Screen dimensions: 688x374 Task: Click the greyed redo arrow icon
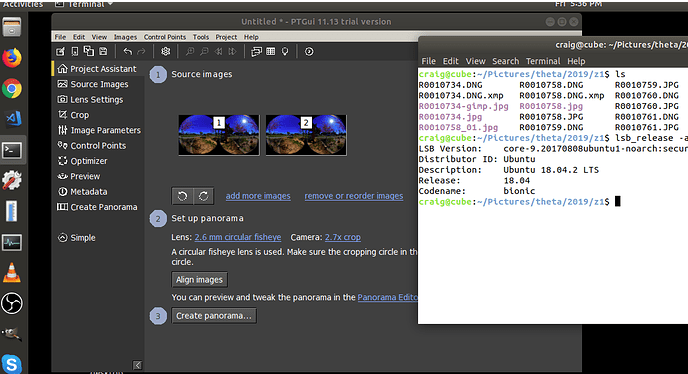tap(141, 51)
